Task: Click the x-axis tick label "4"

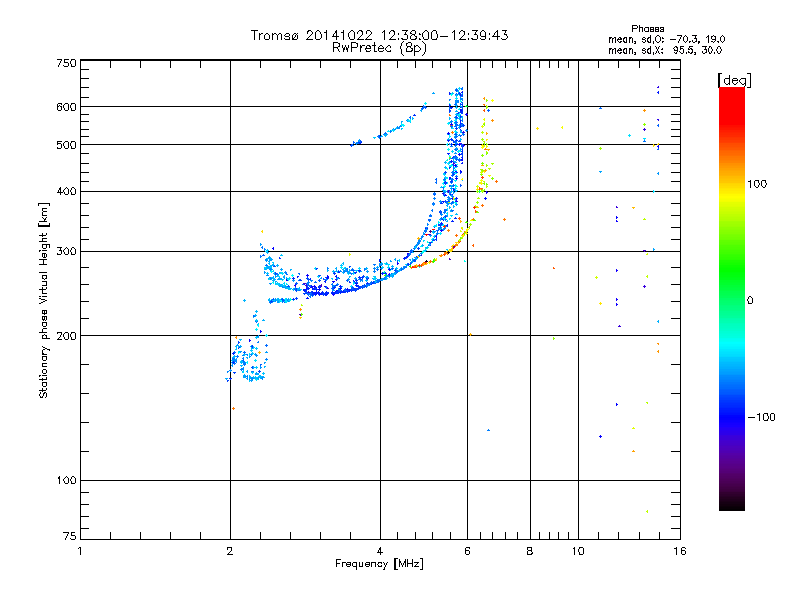Action: pyautogui.click(x=380, y=551)
